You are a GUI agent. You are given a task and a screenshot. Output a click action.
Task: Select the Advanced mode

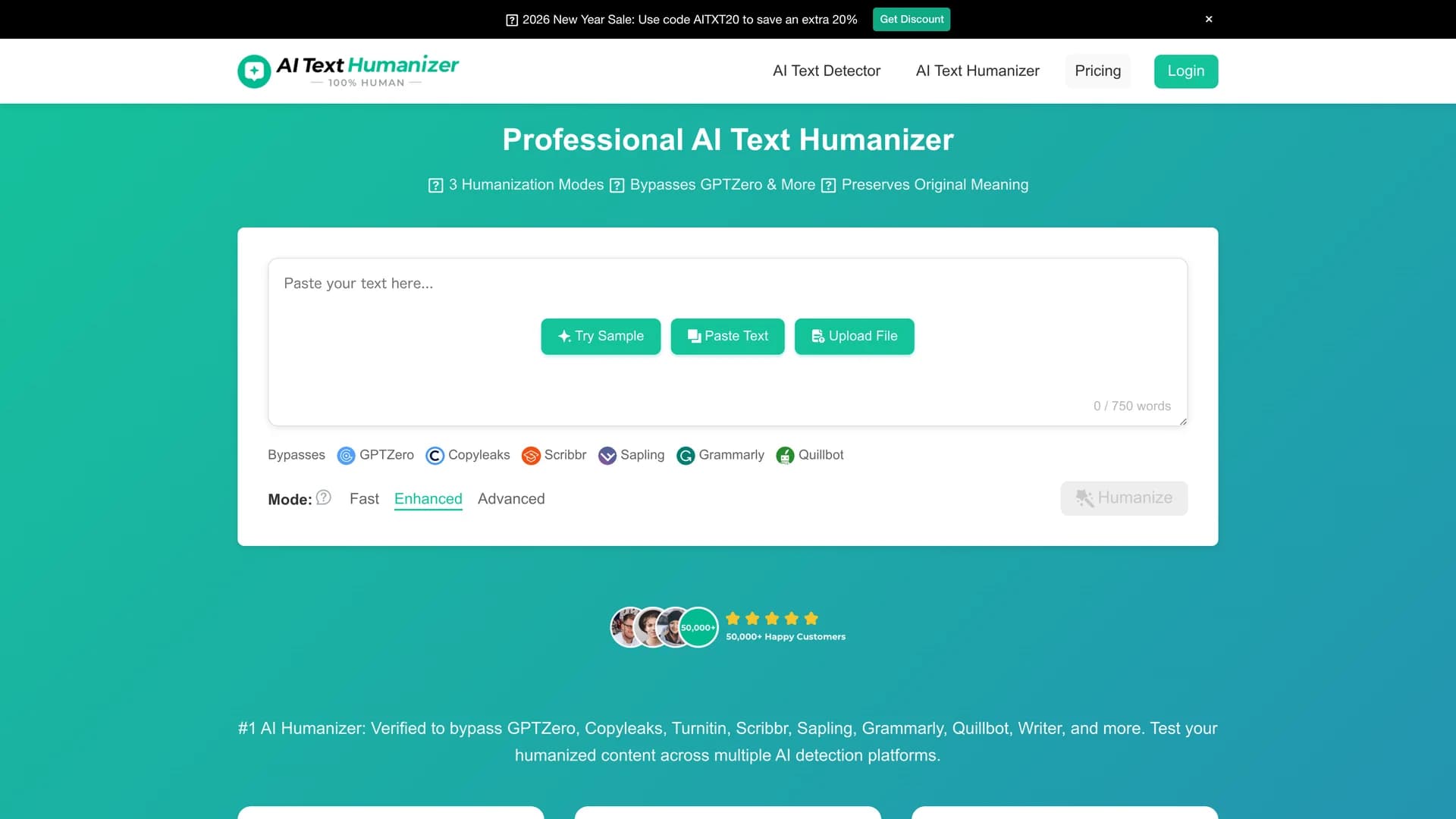511,499
